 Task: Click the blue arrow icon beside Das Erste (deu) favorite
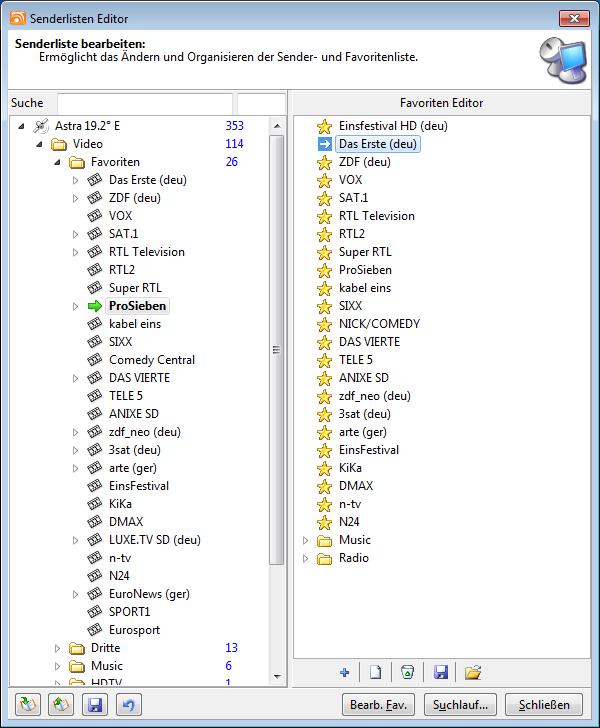324,144
